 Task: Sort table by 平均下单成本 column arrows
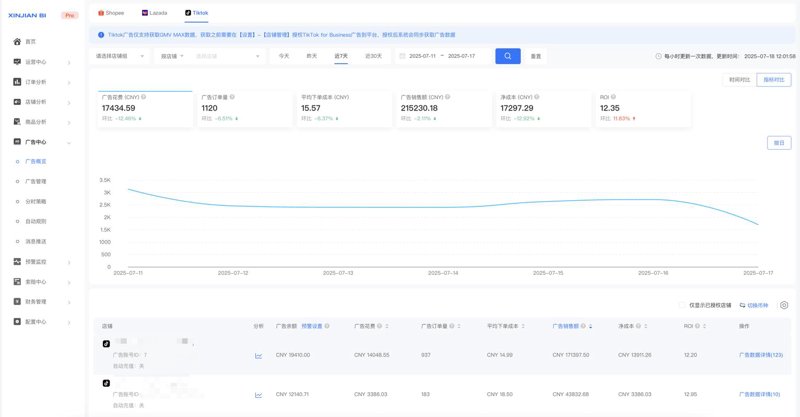click(x=523, y=326)
